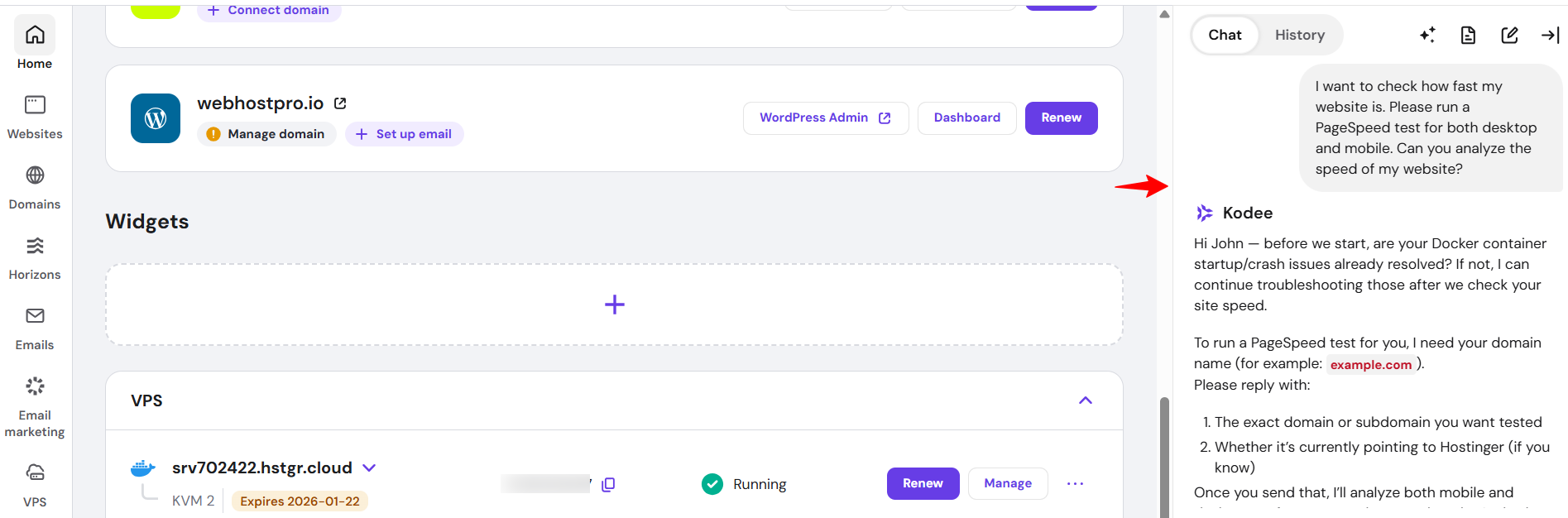Renew the webhostpro.io website
Screen dimensions: 1568x518
1061,118
